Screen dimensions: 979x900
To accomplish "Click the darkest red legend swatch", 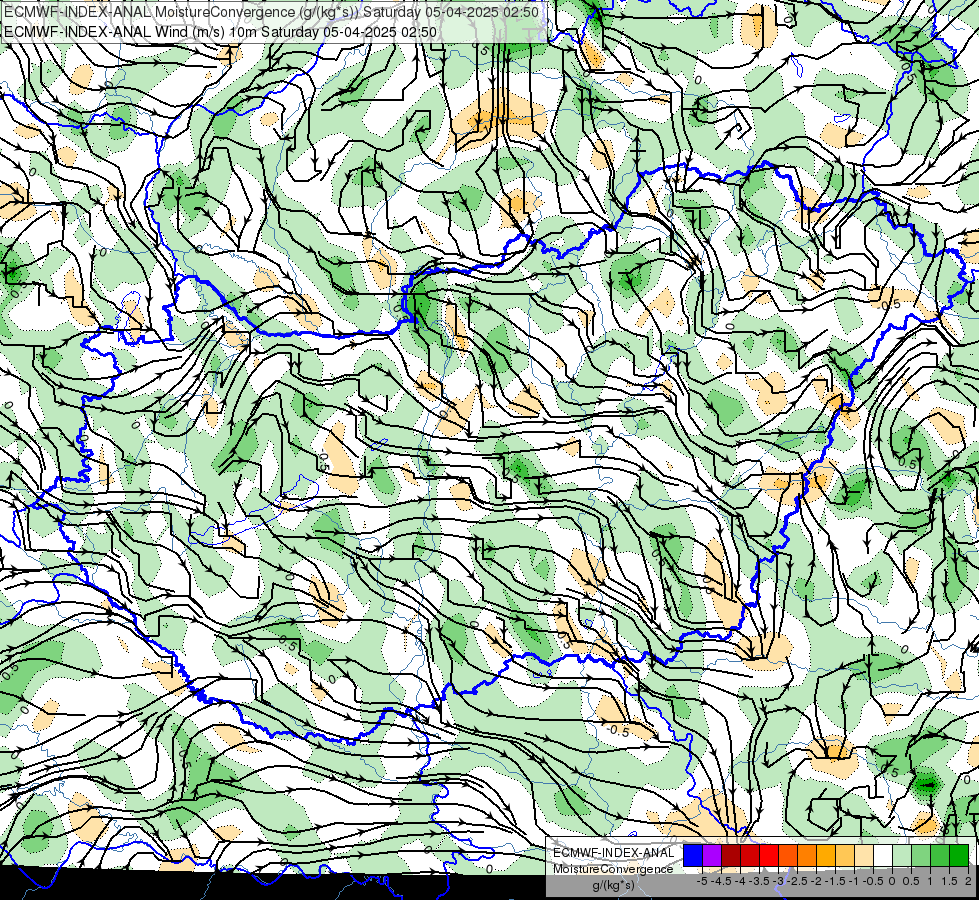I will [x=731, y=856].
